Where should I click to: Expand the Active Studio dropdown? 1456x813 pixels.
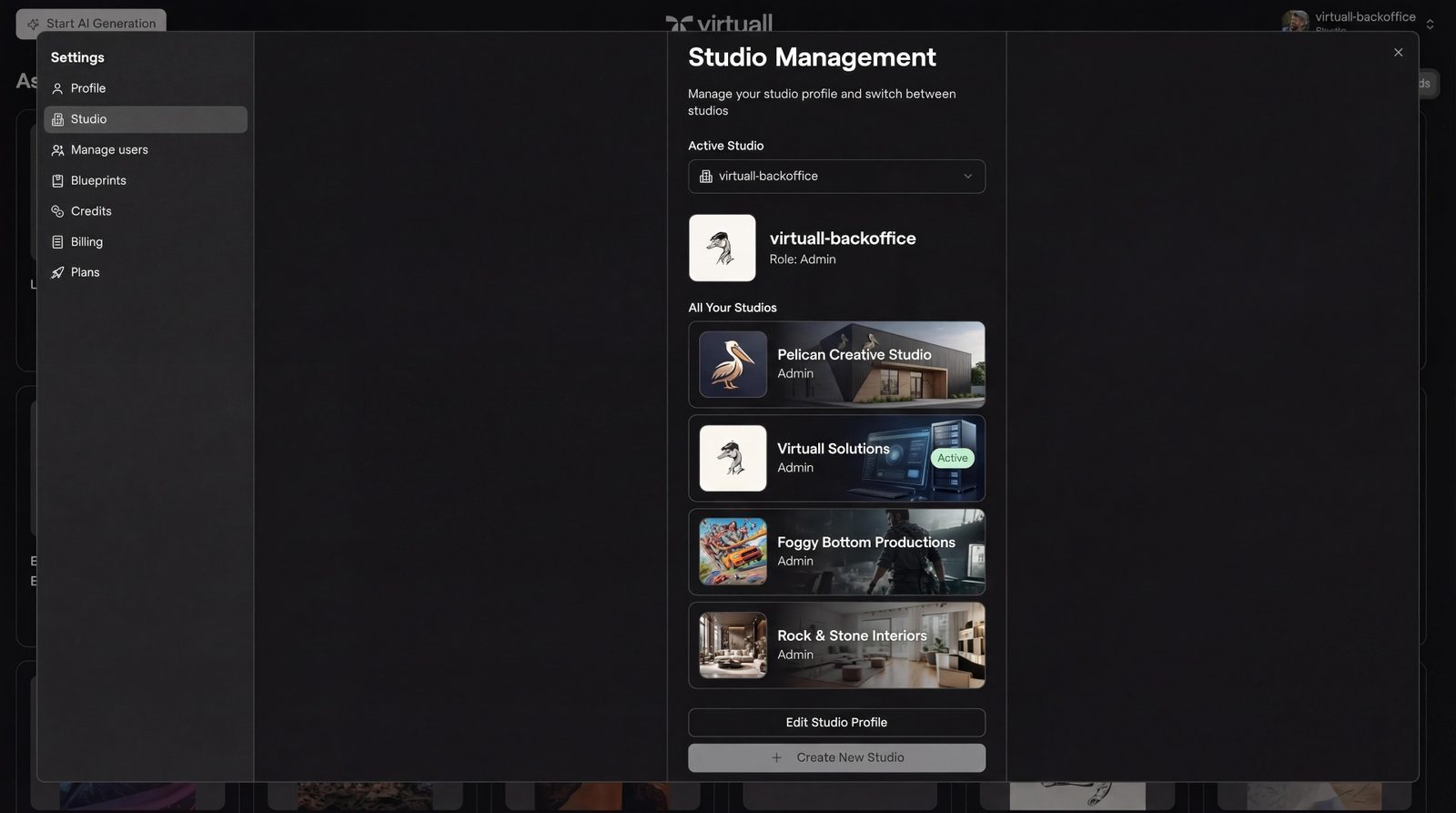836,177
